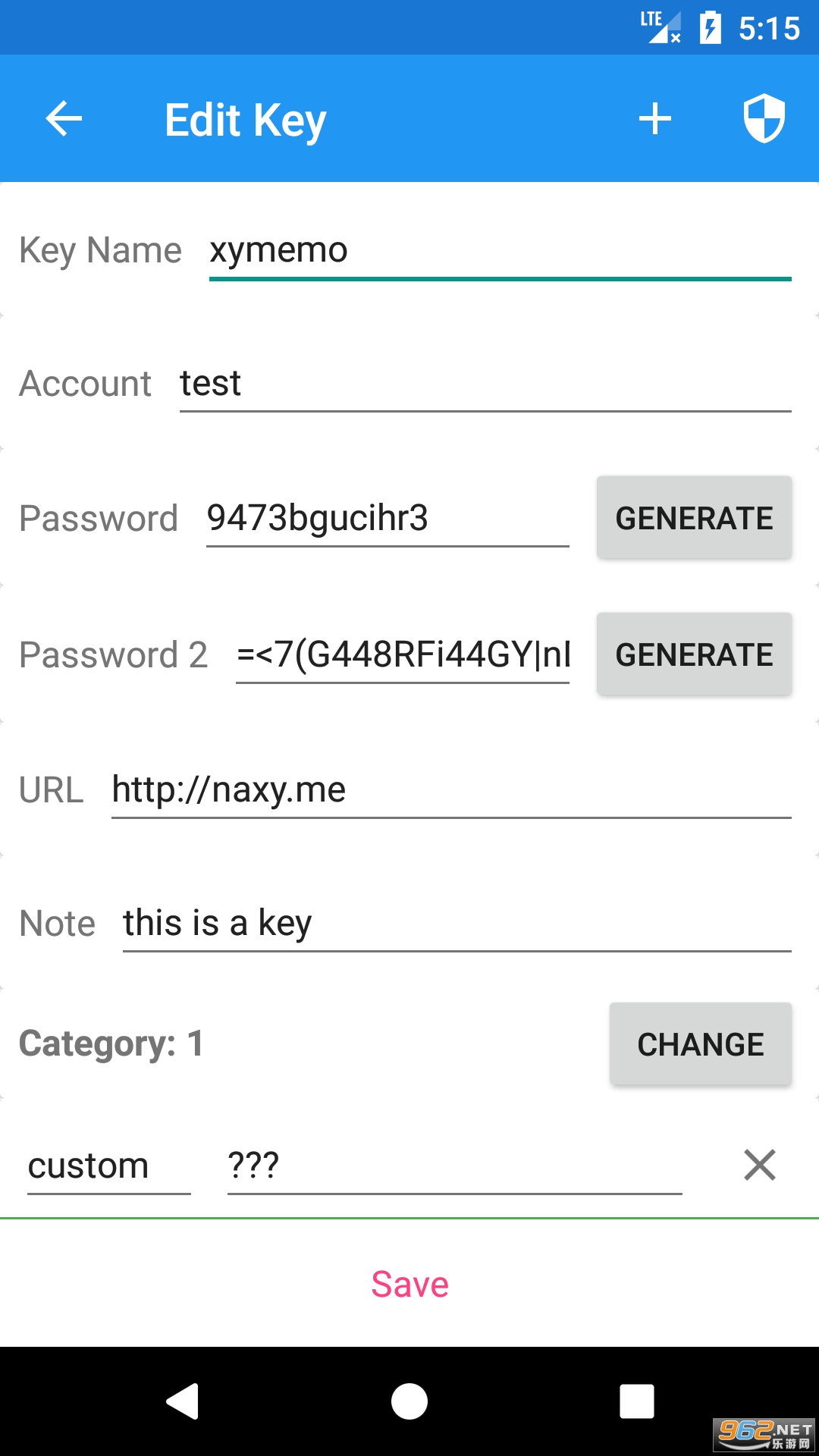Screen dimensions: 819x1456
Task: Tap the plus icon to add field
Action: pos(655,119)
